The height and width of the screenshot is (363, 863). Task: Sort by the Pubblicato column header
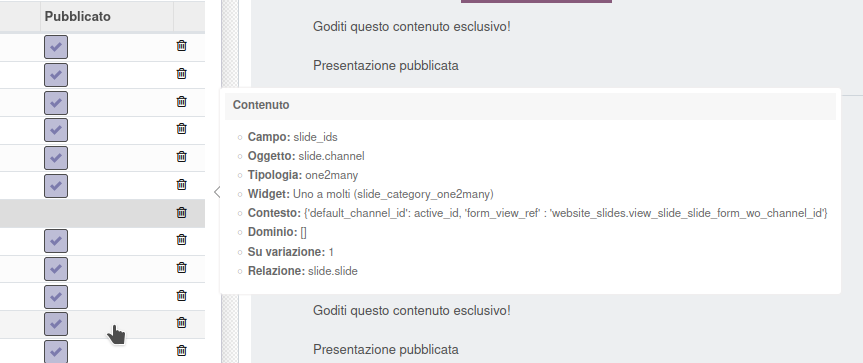78,16
